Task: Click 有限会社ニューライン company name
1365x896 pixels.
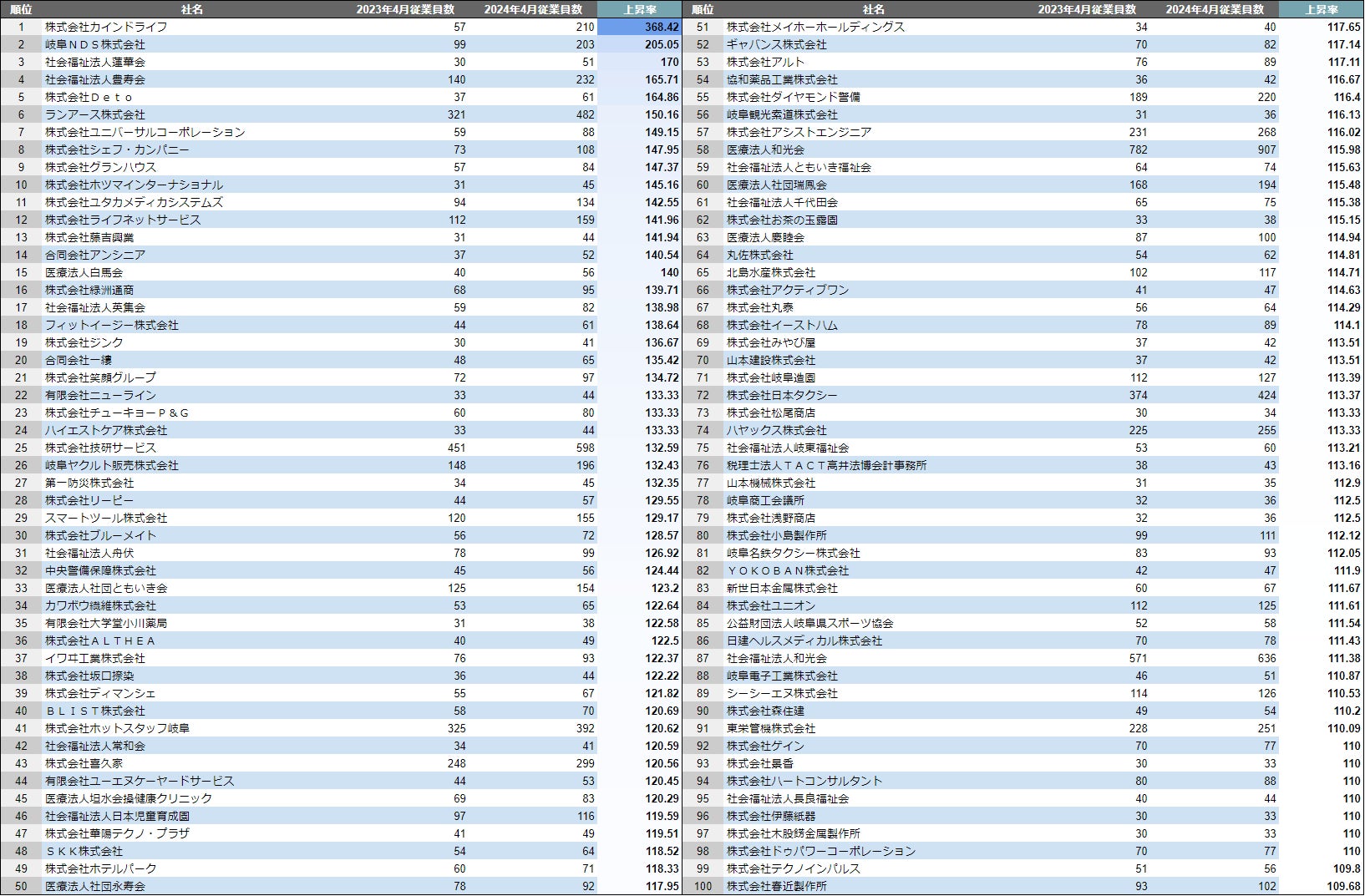Action: (100, 395)
